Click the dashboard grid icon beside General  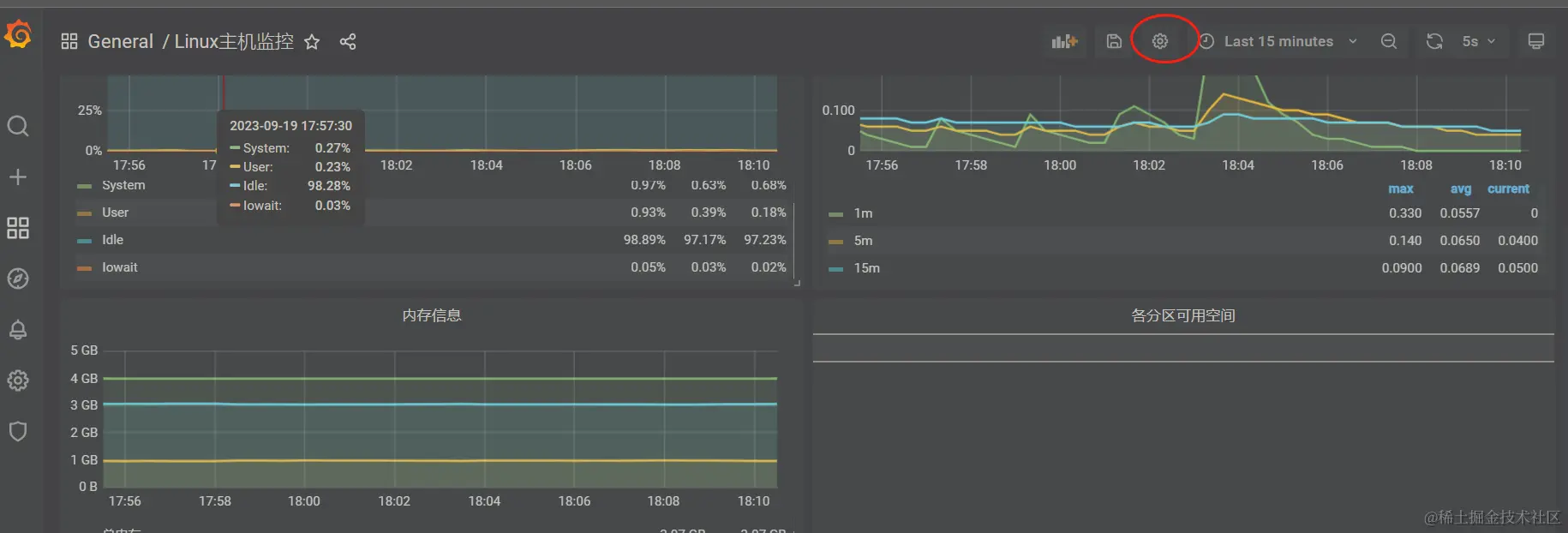click(69, 41)
